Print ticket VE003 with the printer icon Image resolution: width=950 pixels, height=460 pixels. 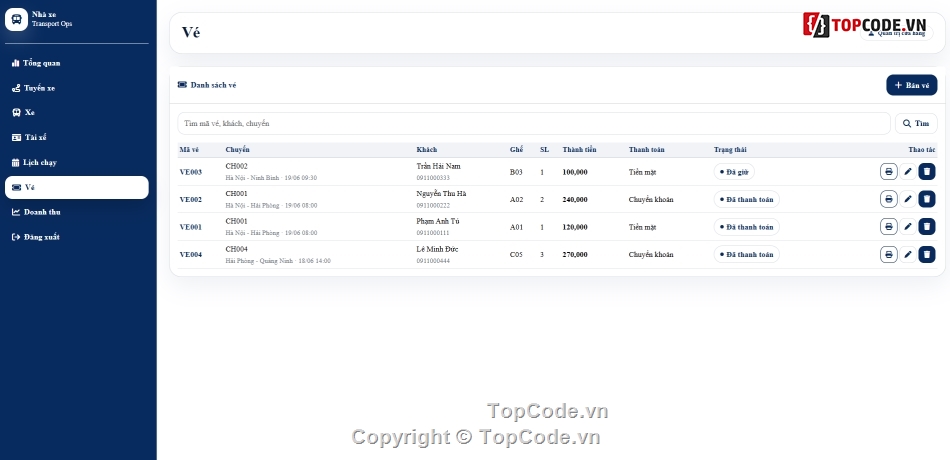tap(888, 172)
